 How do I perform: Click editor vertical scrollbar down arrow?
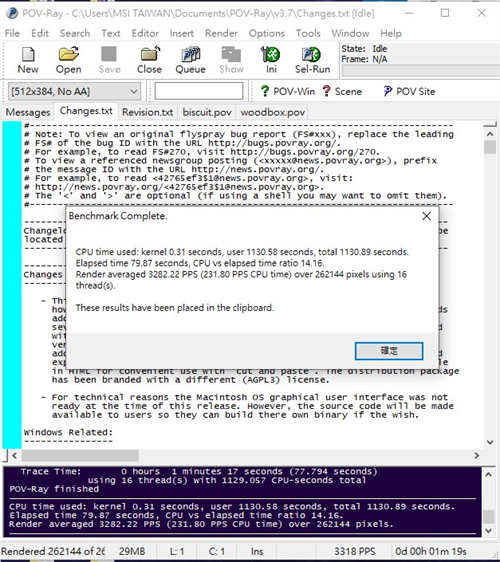coord(490,442)
